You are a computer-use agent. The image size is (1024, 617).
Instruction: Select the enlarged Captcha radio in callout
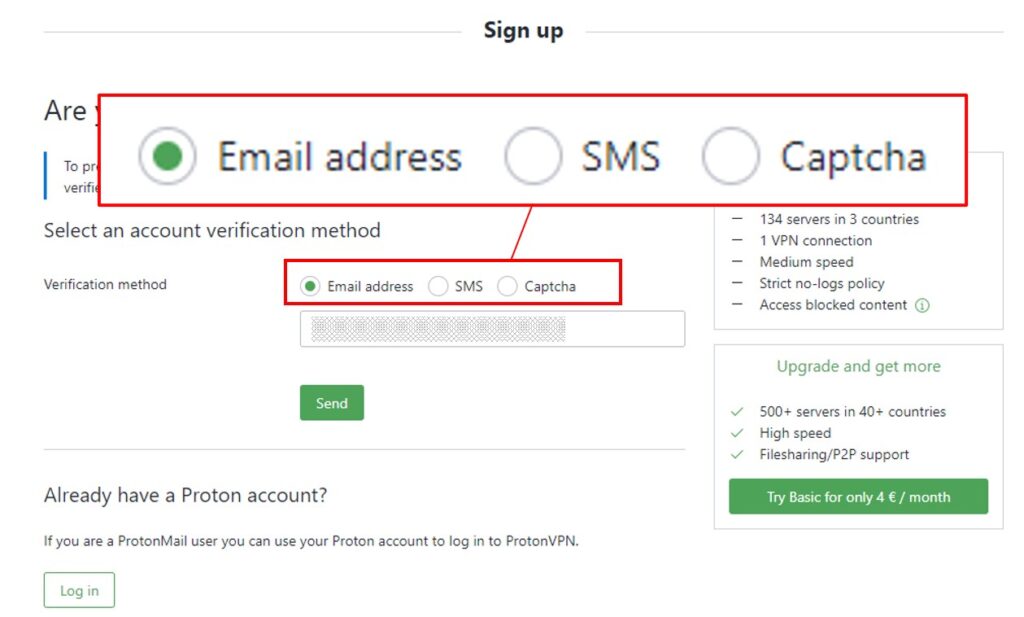[x=730, y=156]
